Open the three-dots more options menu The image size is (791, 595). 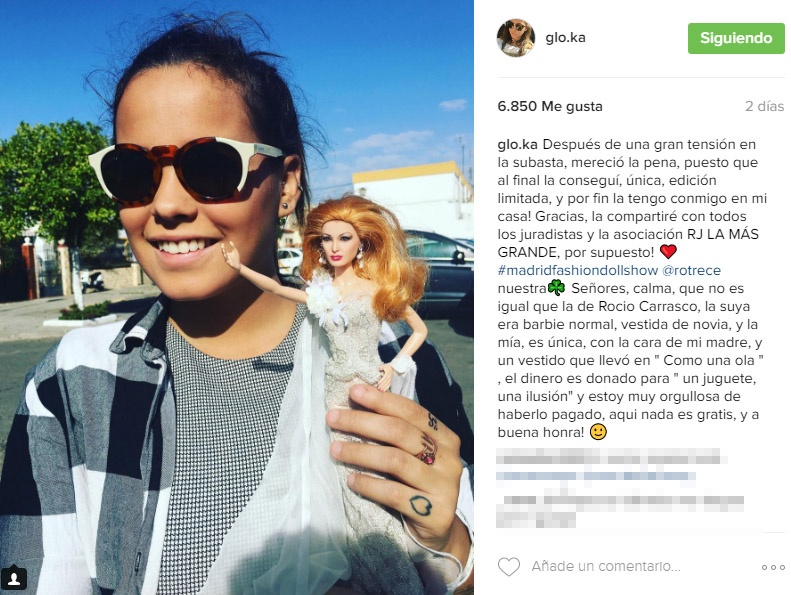point(773,567)
